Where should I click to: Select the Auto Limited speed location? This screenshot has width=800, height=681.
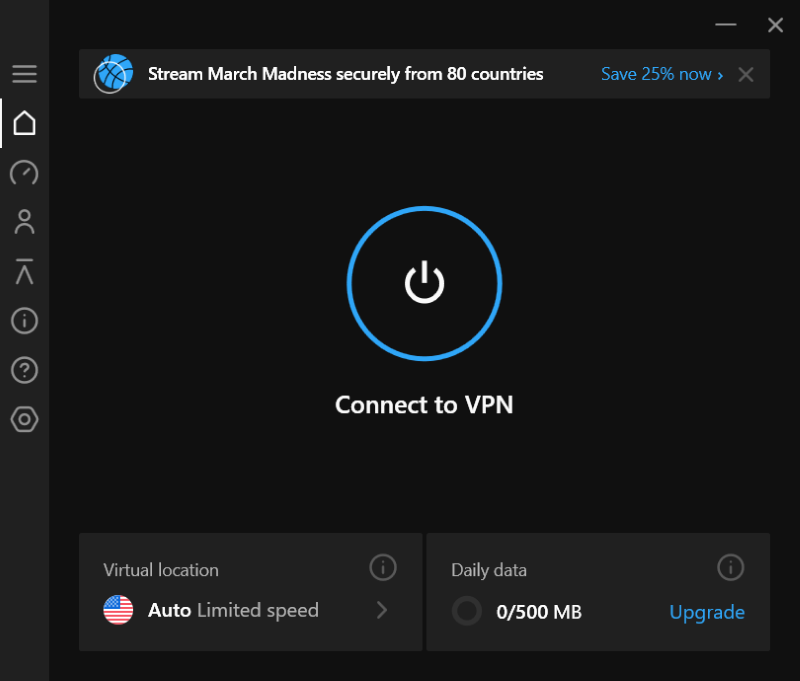(x=233, y=610)
